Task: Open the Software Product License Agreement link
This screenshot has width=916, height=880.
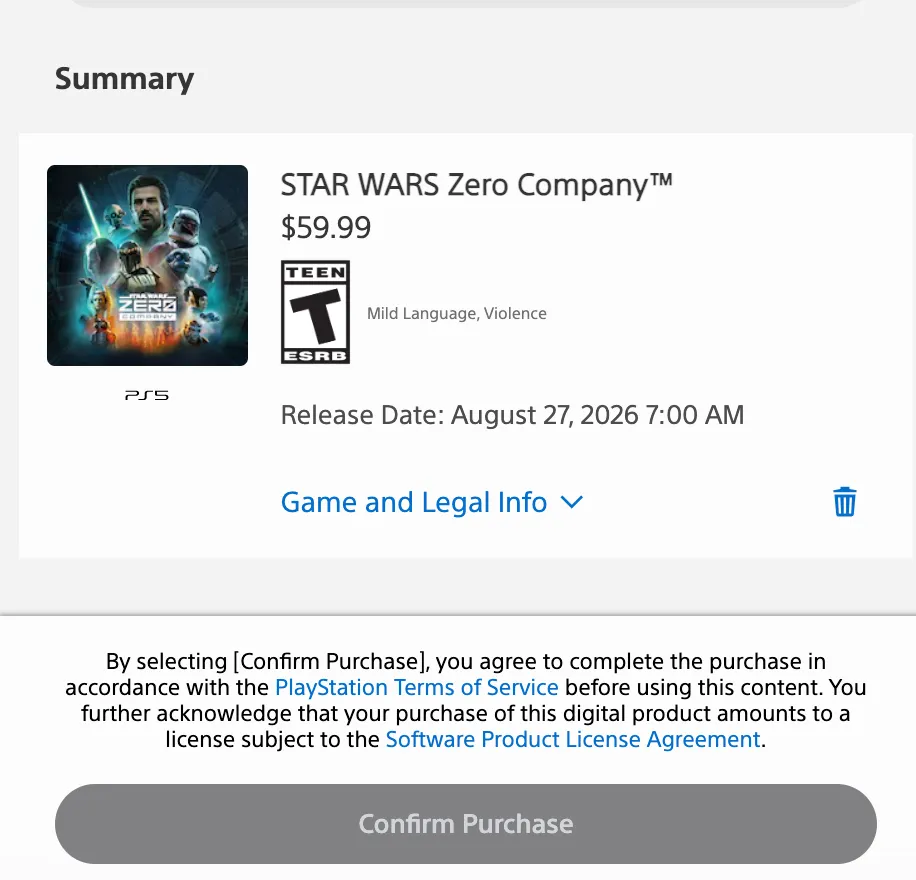Action: click(x=573, y=740)
